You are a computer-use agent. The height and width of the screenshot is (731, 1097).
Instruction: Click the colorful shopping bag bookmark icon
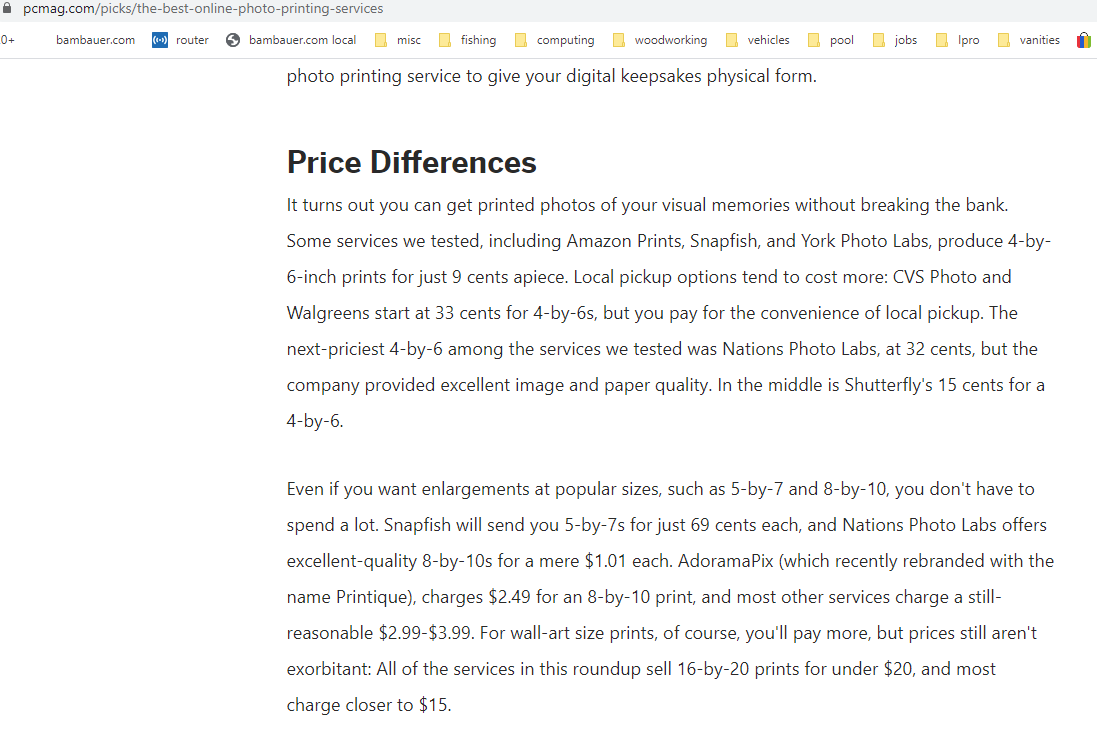(x=1084, y=40)
